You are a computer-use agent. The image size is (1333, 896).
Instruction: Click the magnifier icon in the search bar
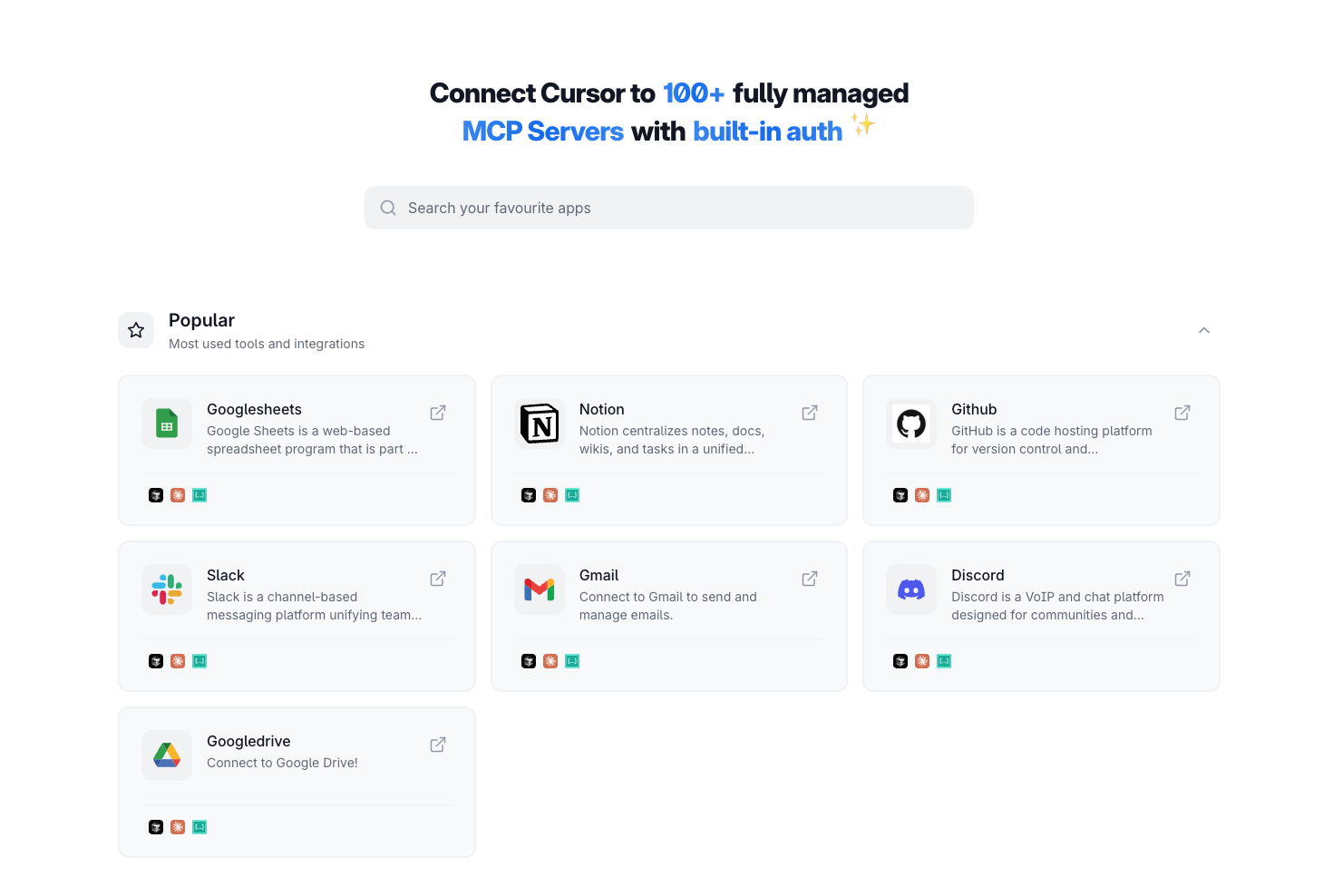pos(388,208)
